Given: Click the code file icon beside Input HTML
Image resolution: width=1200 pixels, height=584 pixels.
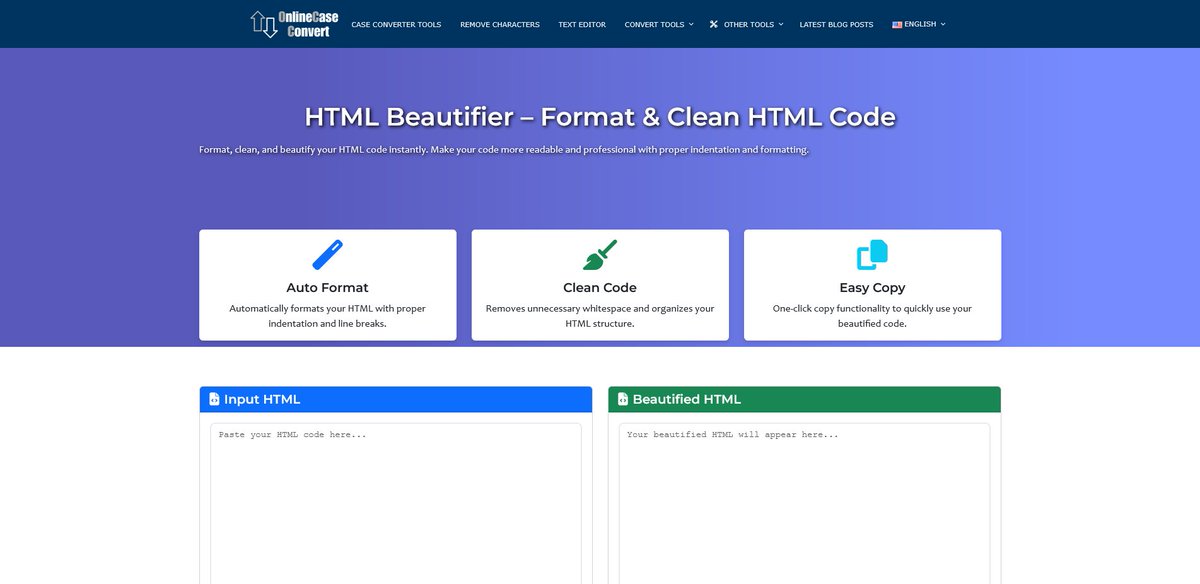Looking at the screenshot, I should 214,399.
